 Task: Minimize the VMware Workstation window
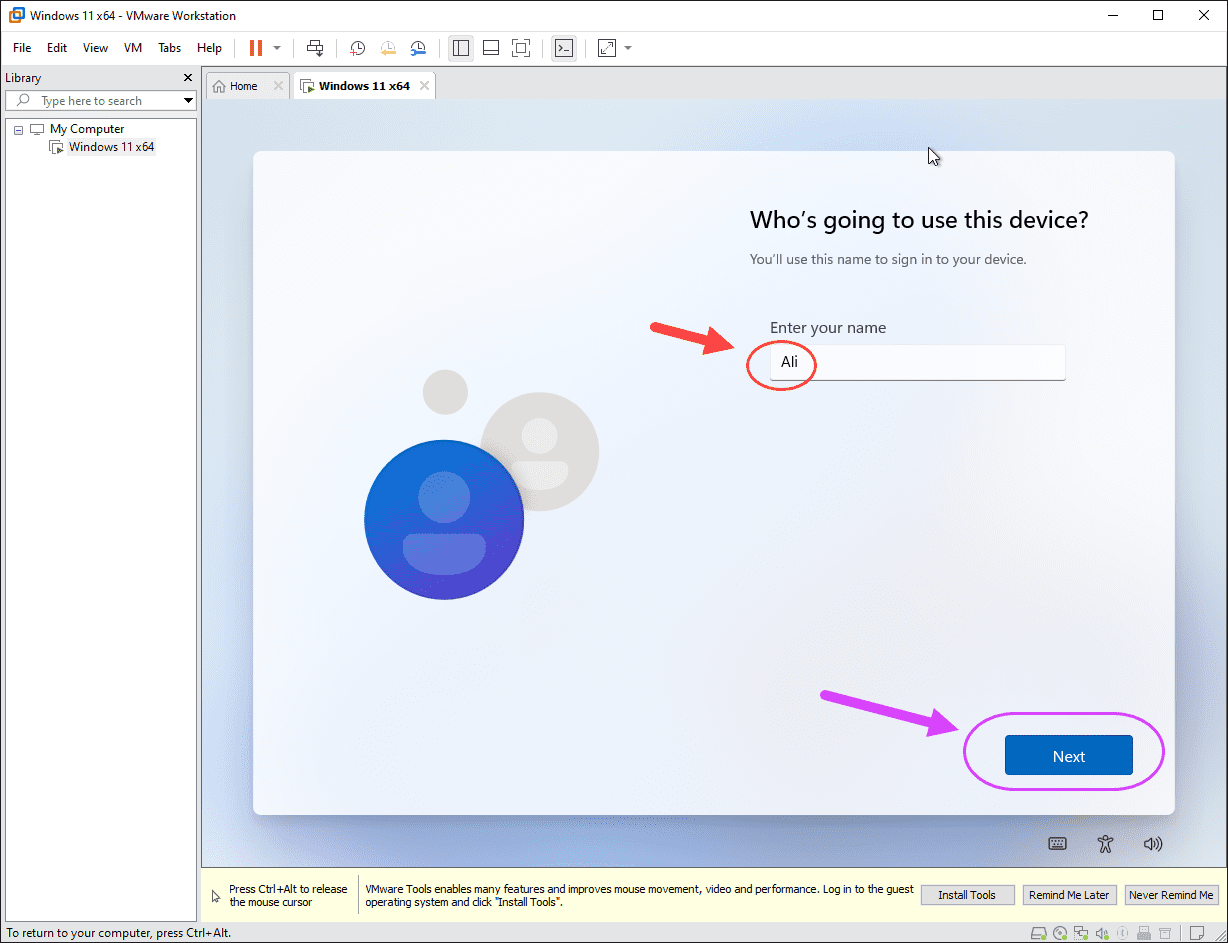[x=1113, y=15]
